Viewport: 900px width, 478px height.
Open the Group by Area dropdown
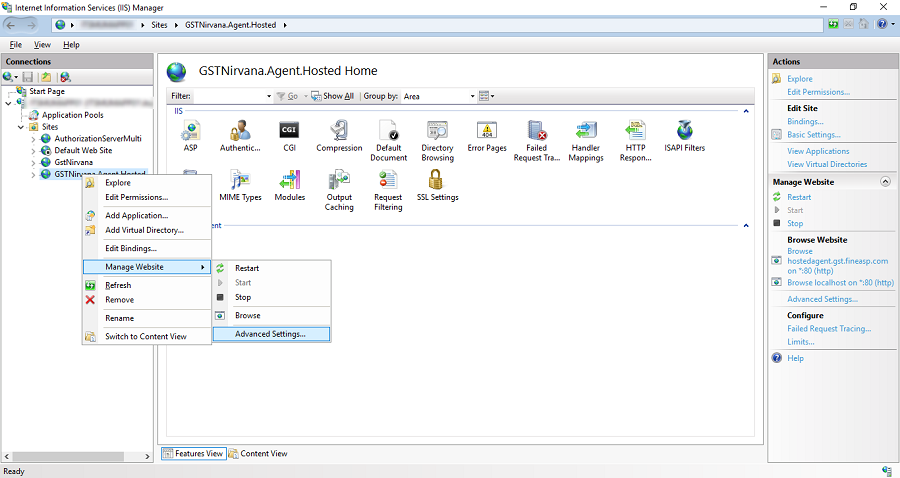point(472,96)
